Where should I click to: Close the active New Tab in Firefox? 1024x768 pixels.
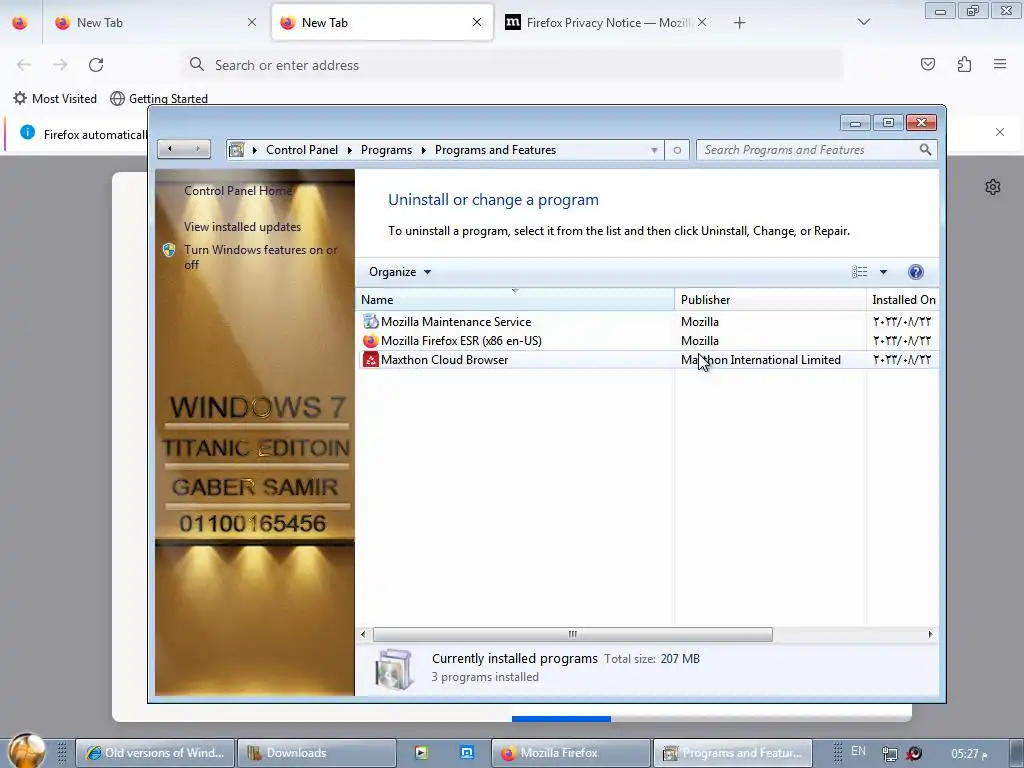tap(477, 22)
